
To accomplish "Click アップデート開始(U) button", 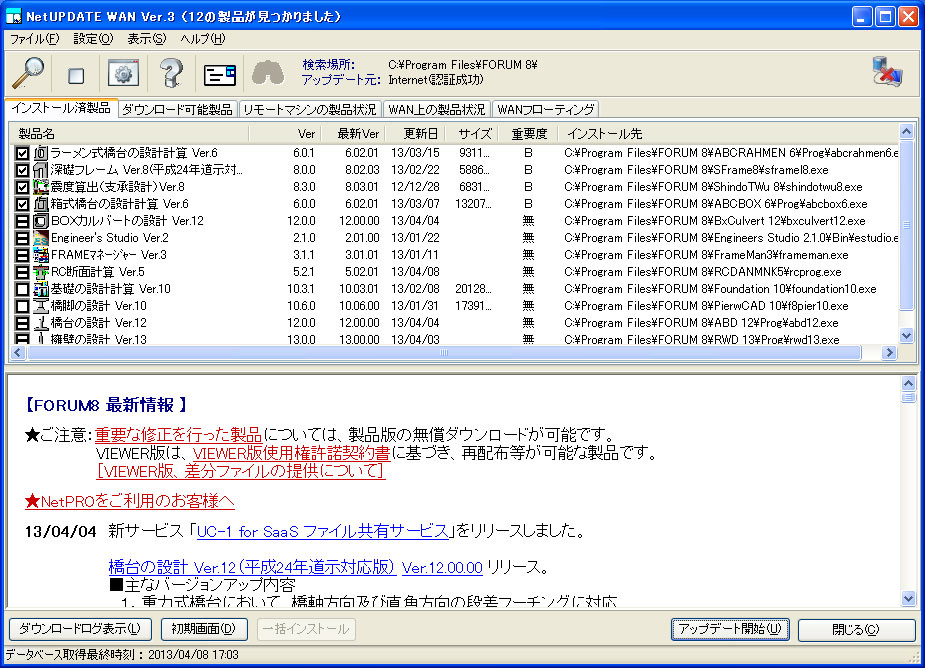I will 730,629.
